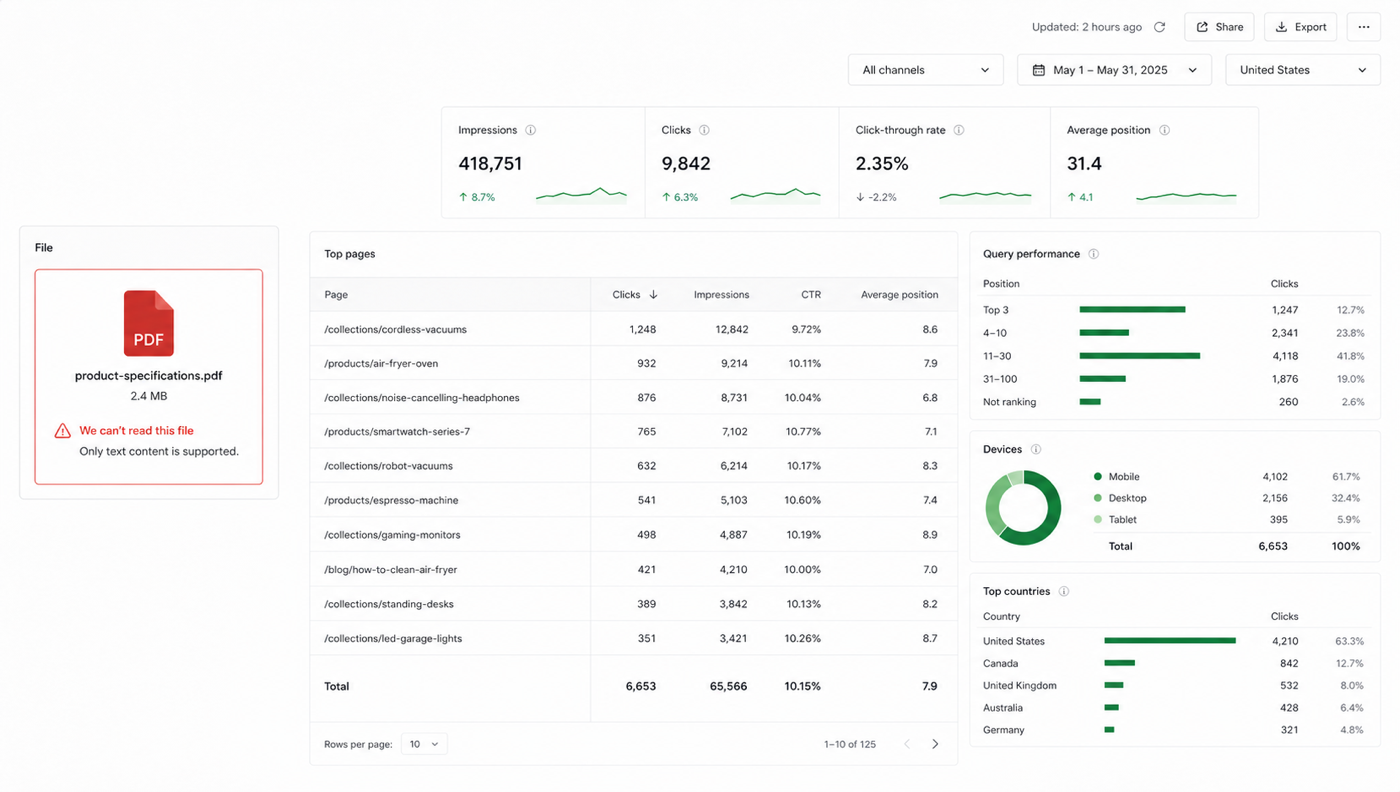
Task: Click the info icon next to Clicks metric
Action: tap(704, 130)
